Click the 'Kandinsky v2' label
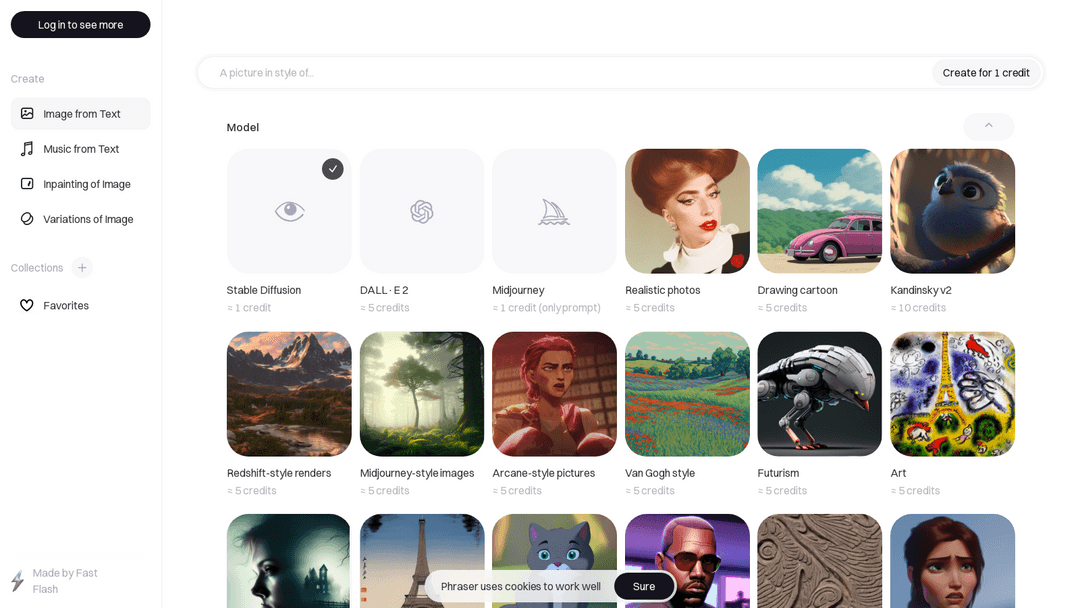 point(921,290)
